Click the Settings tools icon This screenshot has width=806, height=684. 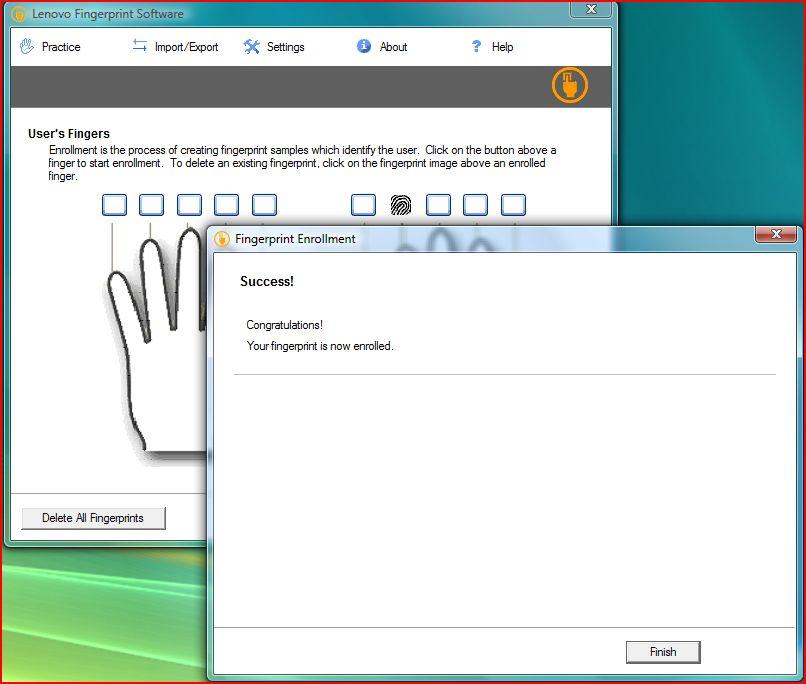tap(251, 46)
